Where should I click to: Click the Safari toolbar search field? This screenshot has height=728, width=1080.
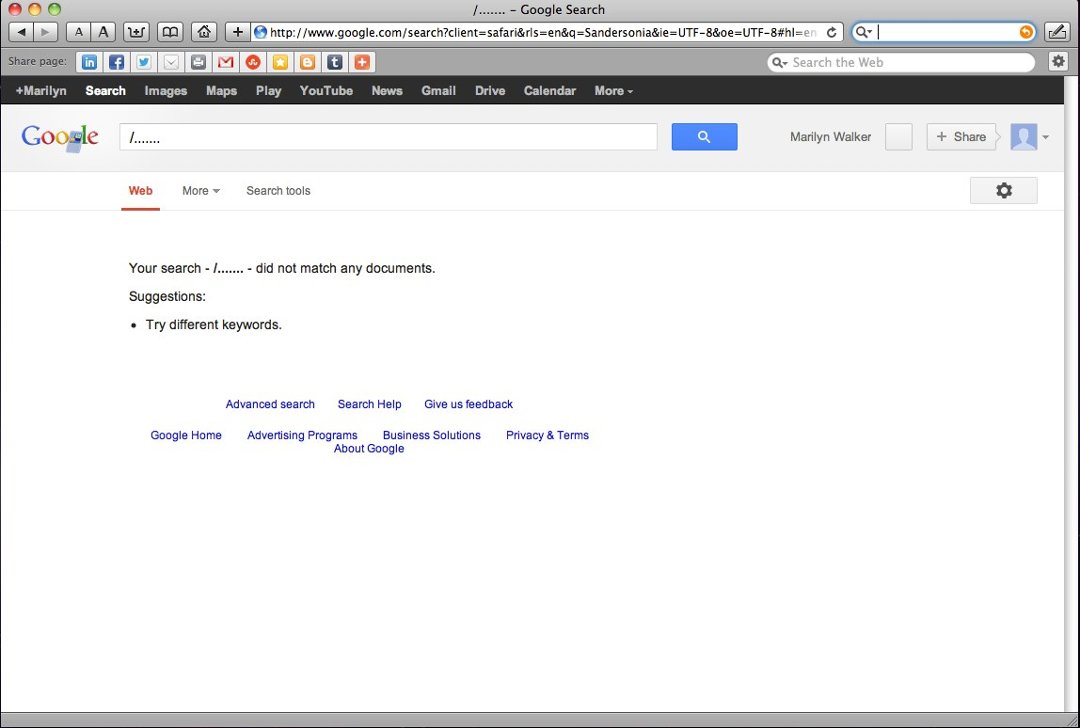click(944, 32)
